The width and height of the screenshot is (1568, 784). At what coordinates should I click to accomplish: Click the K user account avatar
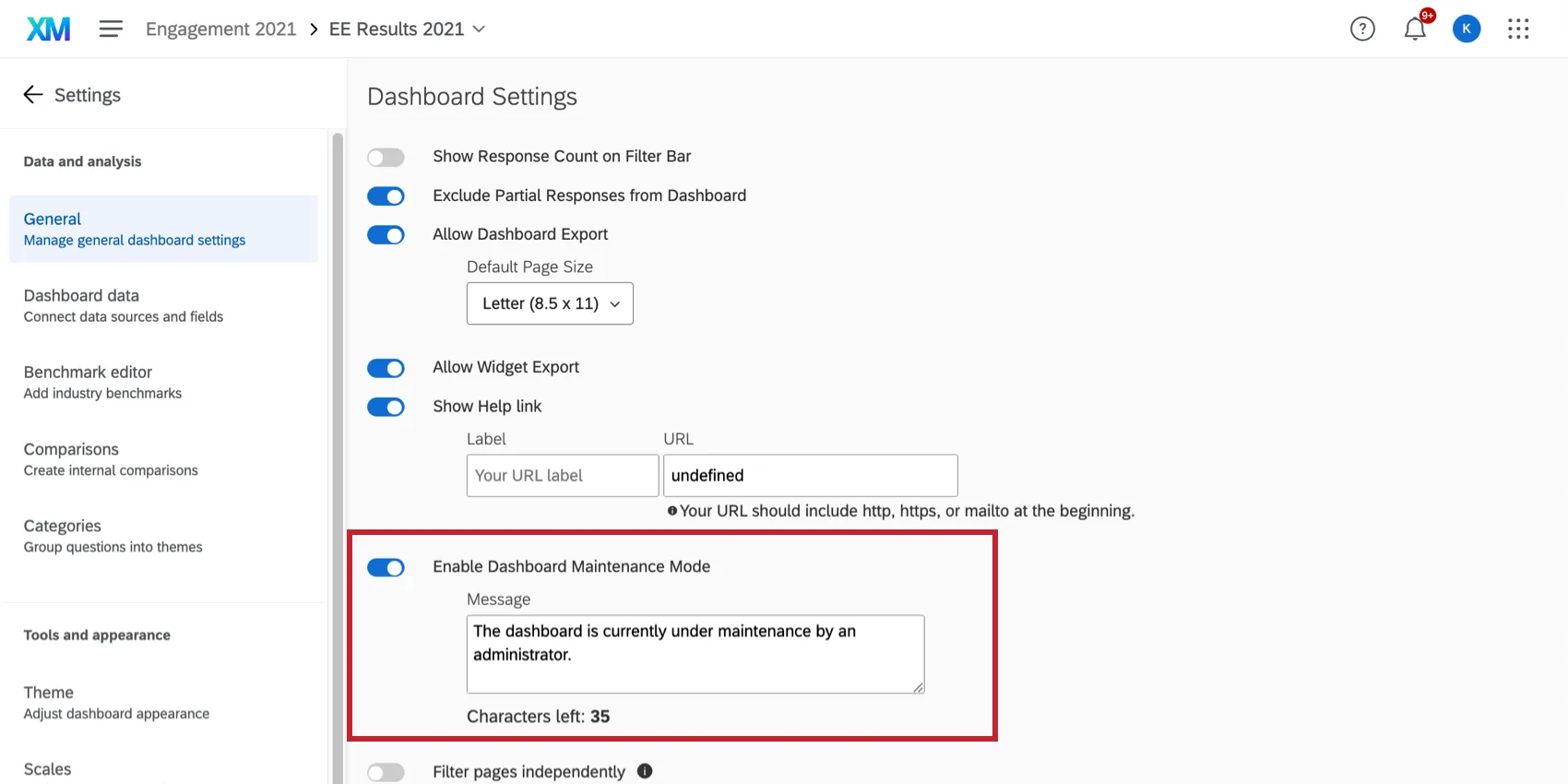point(1467,30)
